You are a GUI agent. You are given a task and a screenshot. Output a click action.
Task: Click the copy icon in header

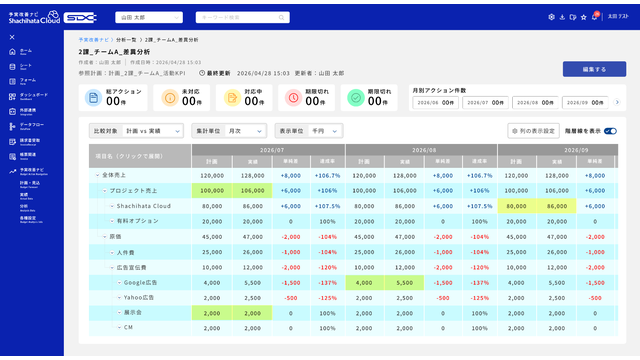pyautogui.click(x=573, y=17)
